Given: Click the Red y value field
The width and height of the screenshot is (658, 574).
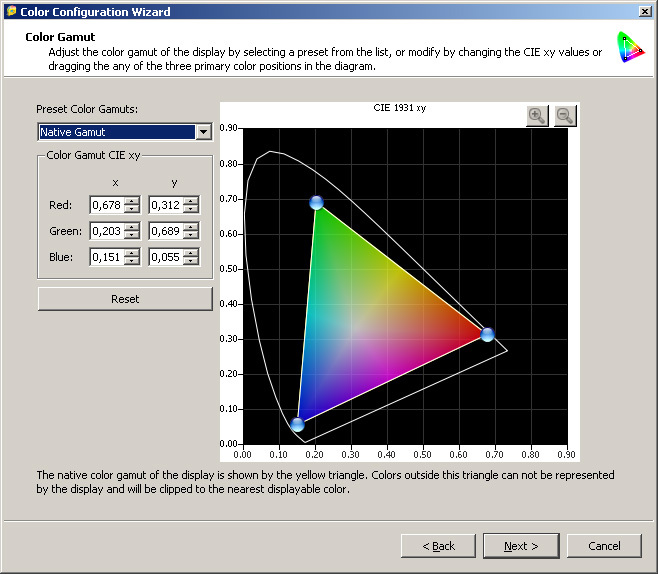Looking at the screenshot, I should (x=166, y=205).
